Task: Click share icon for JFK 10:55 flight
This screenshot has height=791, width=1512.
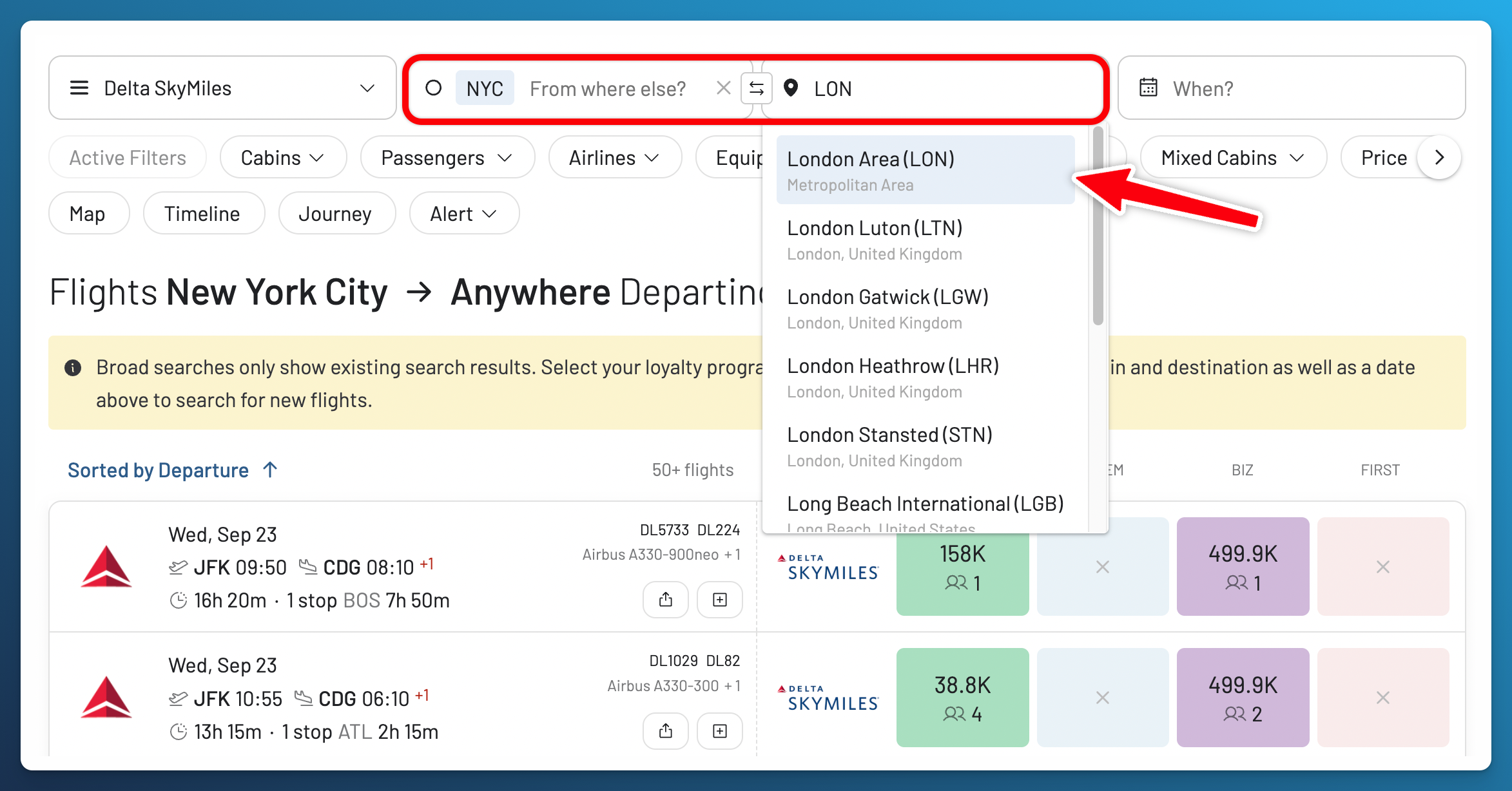Action: [x=666, y=730]
